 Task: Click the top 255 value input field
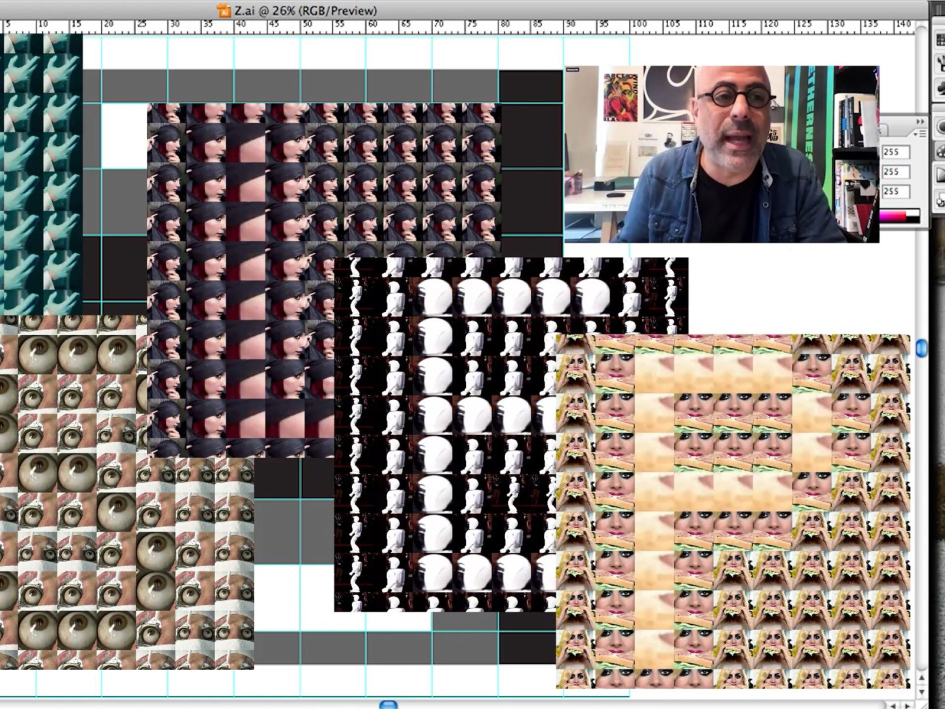[895, 151]
